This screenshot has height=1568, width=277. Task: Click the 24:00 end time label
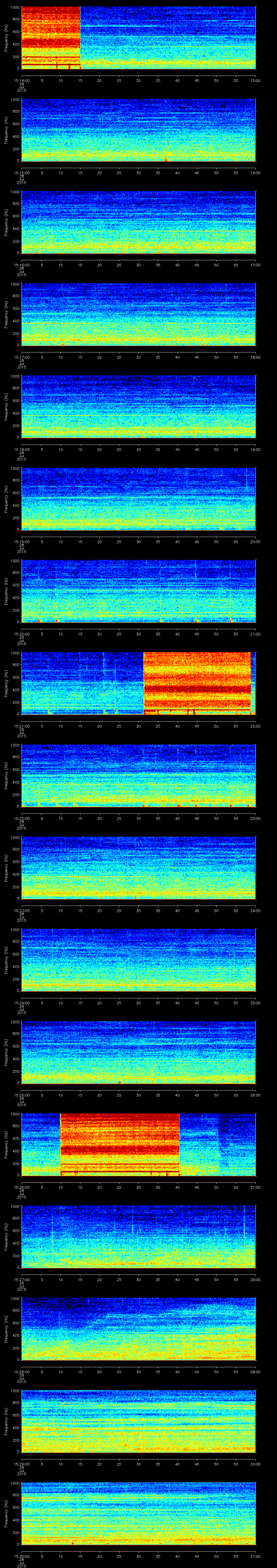[255, 910]
